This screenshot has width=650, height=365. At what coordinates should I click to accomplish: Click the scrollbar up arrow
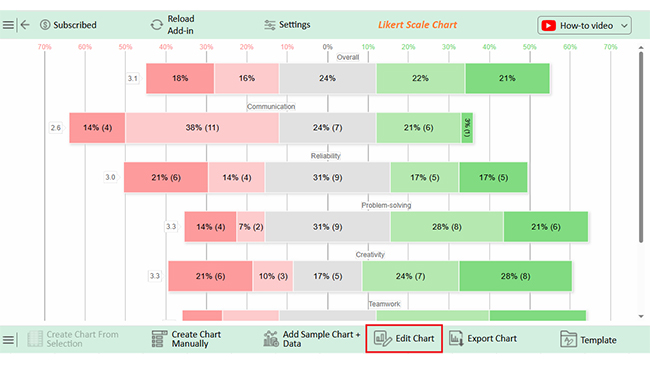pyautogui.click(x=641, y=48)
